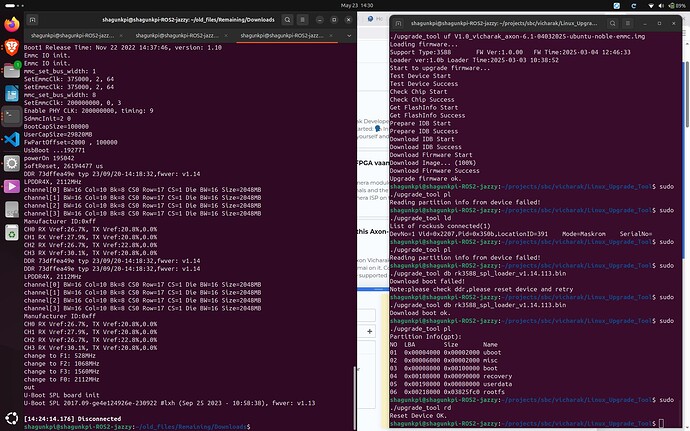Screen dimensions: 690x431
Task: Click 'Check Chip Success' line
Action: pos(422,99)
